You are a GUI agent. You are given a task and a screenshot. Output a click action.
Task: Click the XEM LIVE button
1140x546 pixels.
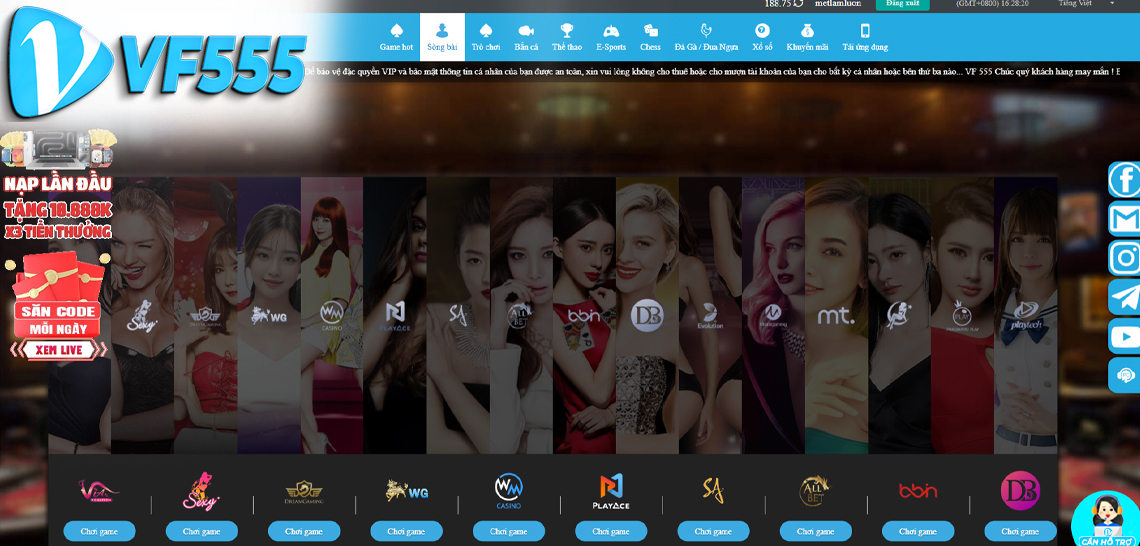point(58,350)
